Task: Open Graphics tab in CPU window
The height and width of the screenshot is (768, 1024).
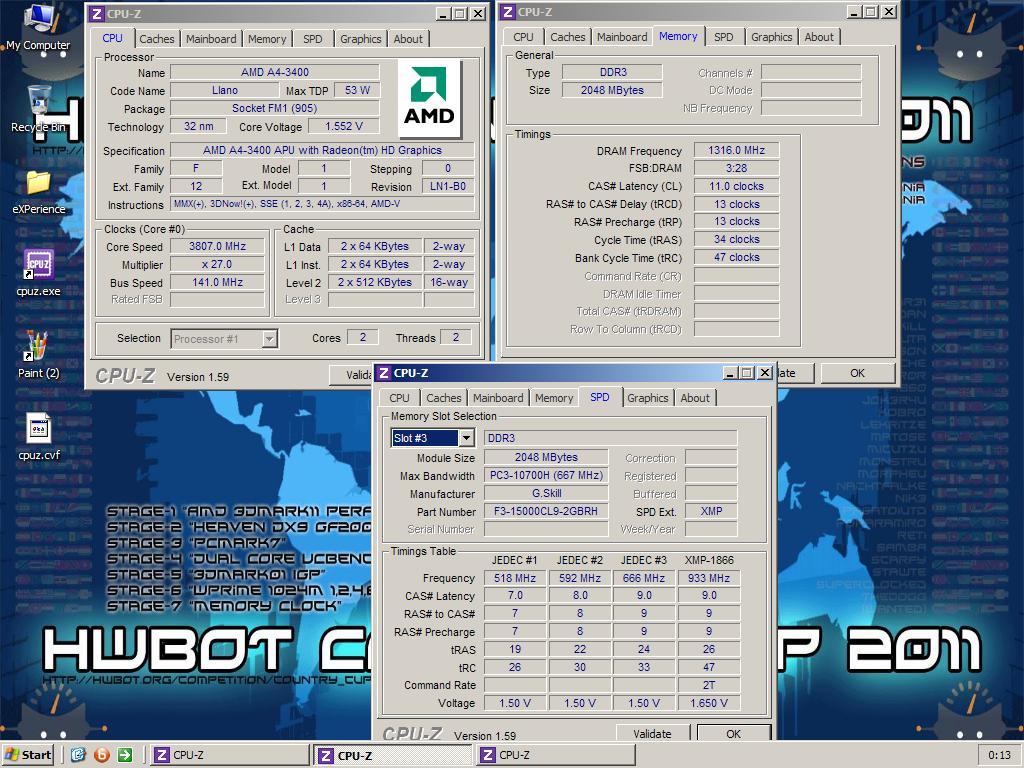Action: coord(360,39)
